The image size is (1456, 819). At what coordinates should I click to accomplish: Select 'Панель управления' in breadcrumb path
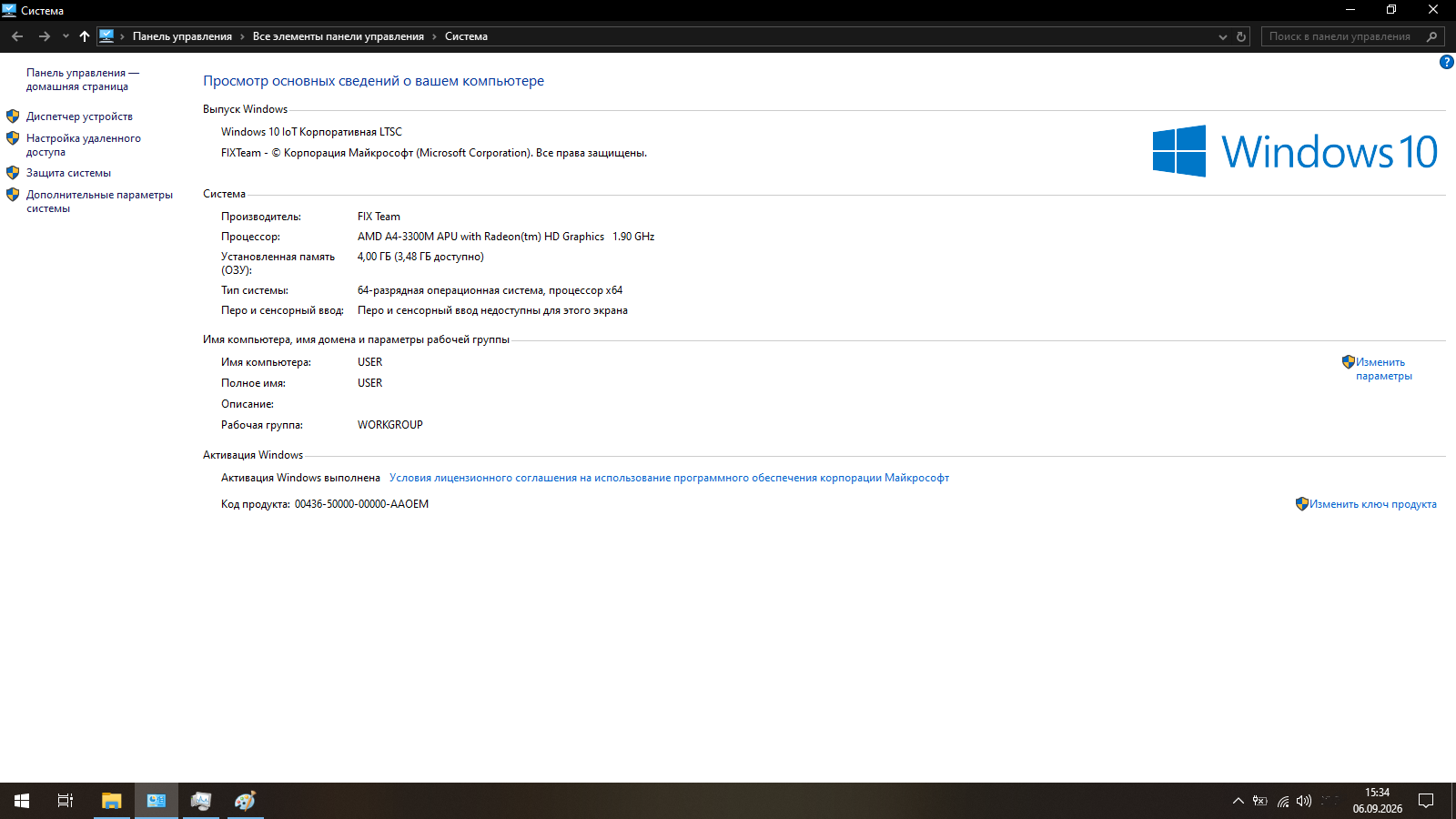tap(182, 36)
